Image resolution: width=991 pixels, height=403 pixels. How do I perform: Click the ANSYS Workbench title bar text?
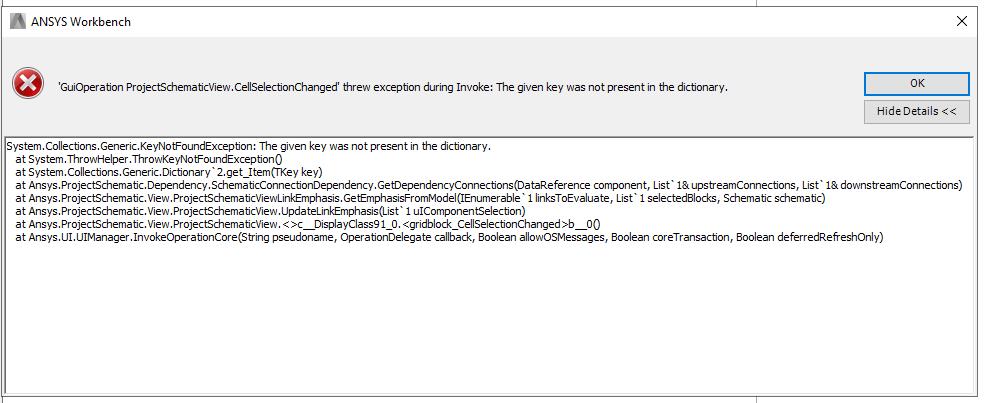point(81,21)
